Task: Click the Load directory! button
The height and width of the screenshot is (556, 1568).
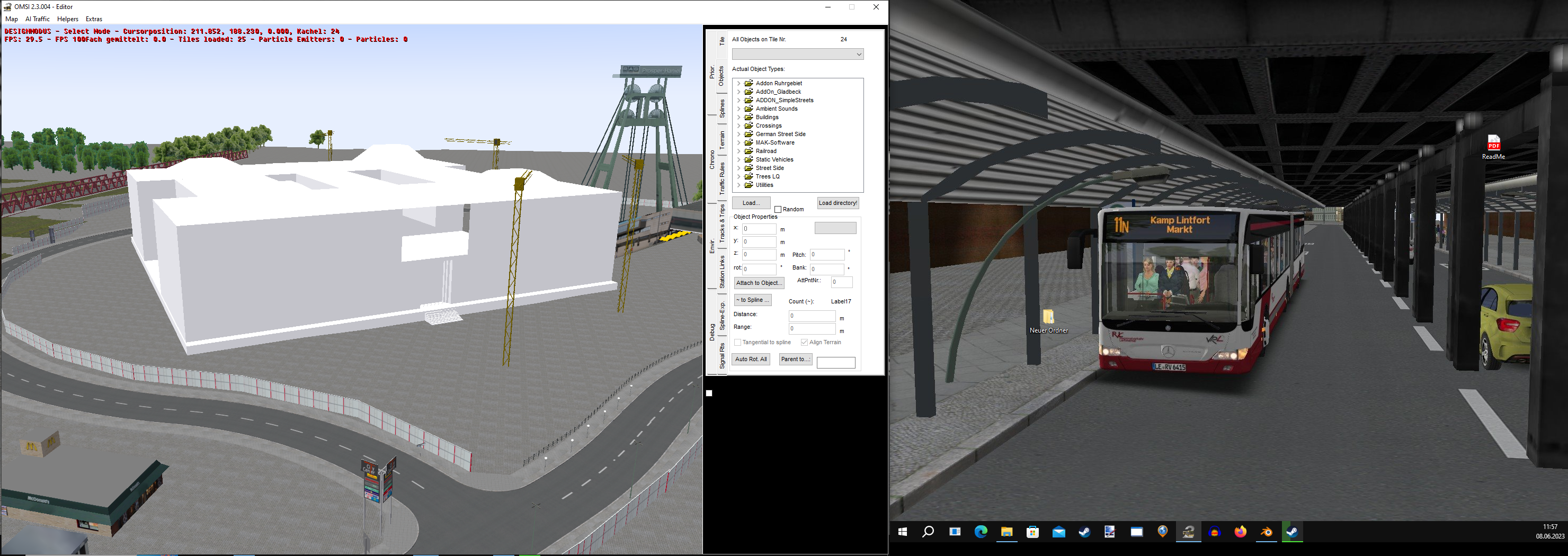Action: point(838,203)
